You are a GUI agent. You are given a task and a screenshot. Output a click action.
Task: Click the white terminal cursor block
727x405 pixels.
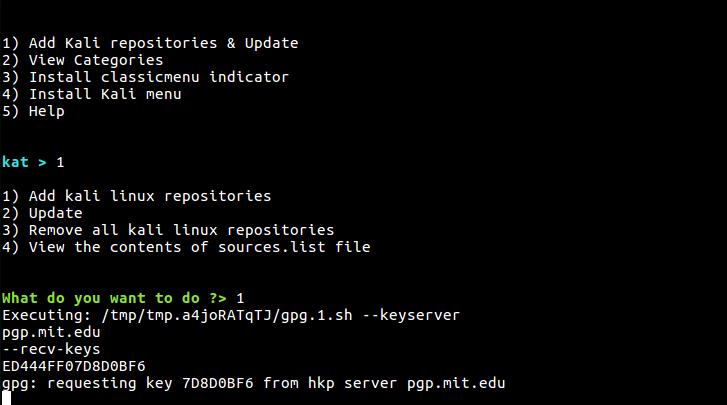[x=7, y=398]
